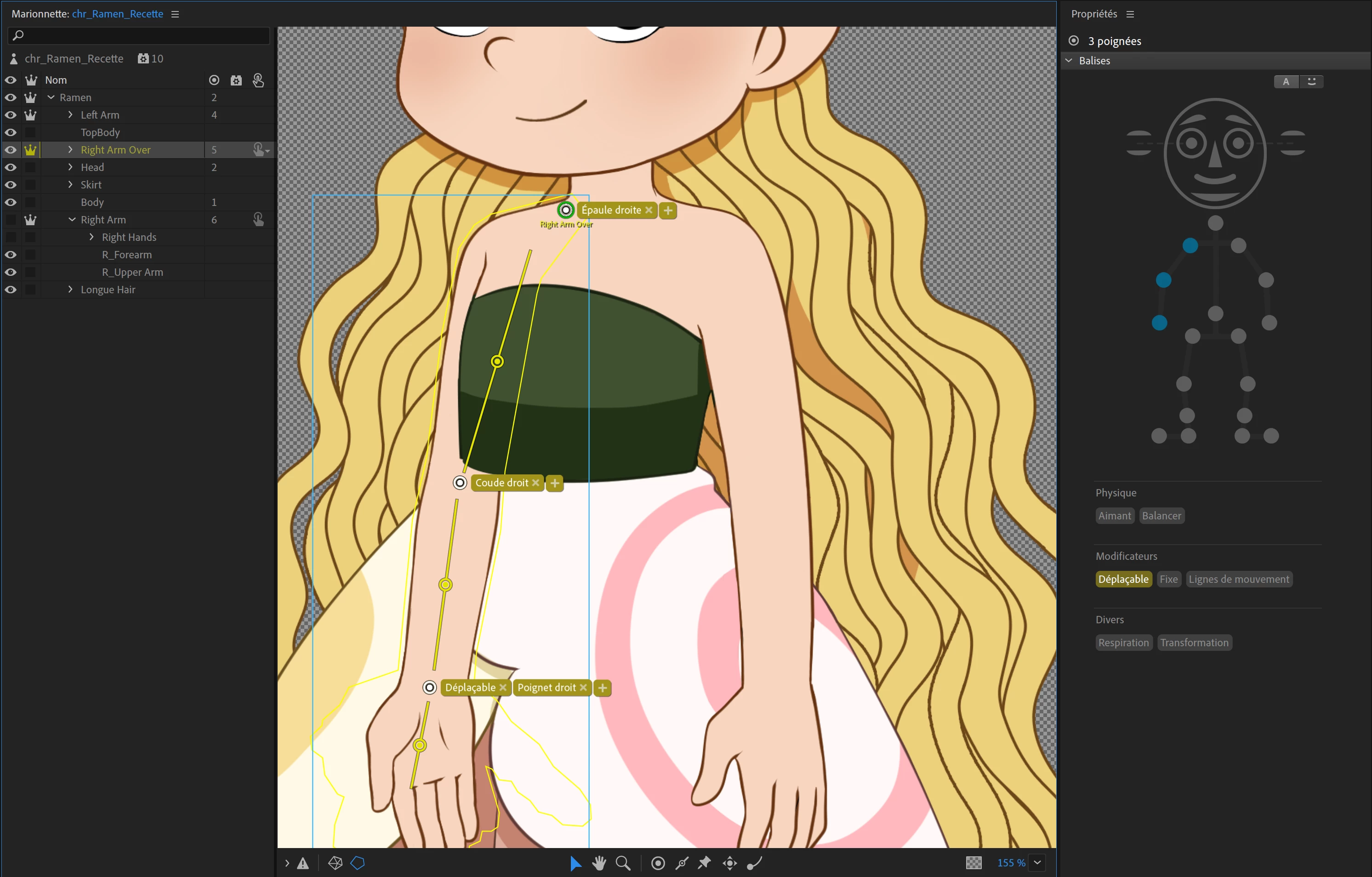This screenshot has width=1372, height=877.
Task: Show the Right Hands layer
Action: (x=11, y=237)
